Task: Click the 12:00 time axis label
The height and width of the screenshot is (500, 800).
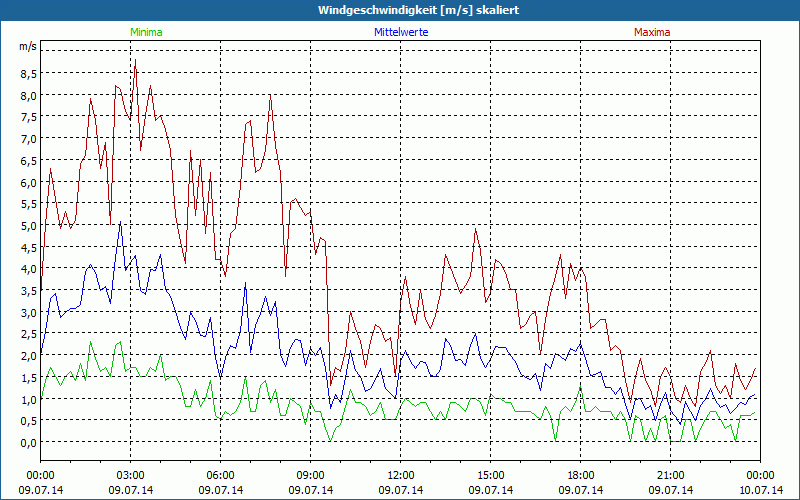Action: pyautogui.click(x=401, y=476)
